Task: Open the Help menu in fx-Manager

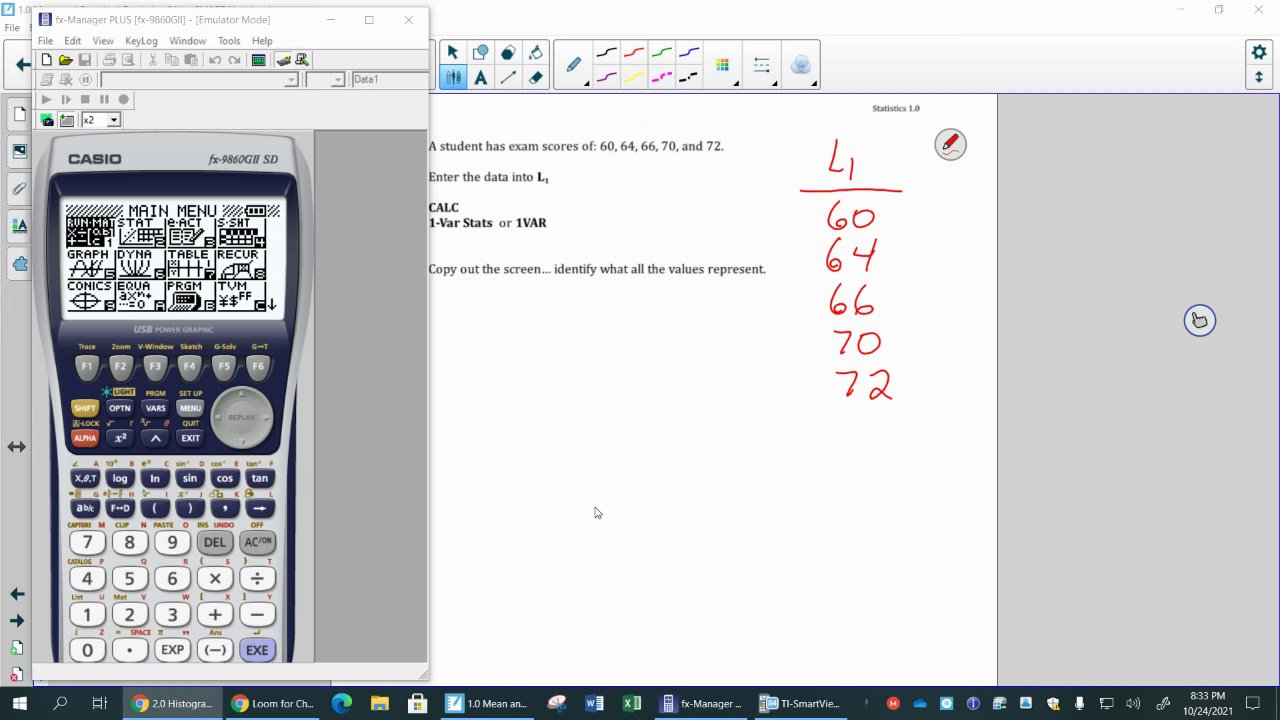Action: [x=262, y=41]
